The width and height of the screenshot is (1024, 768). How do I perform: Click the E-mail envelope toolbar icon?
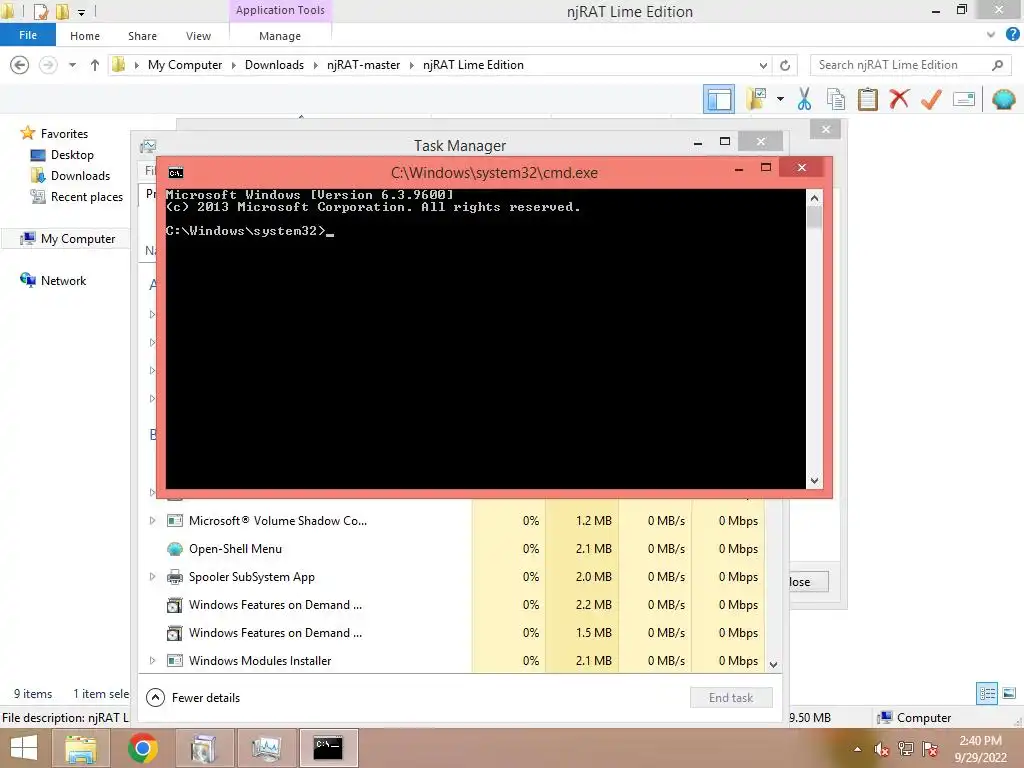[963, 99]
